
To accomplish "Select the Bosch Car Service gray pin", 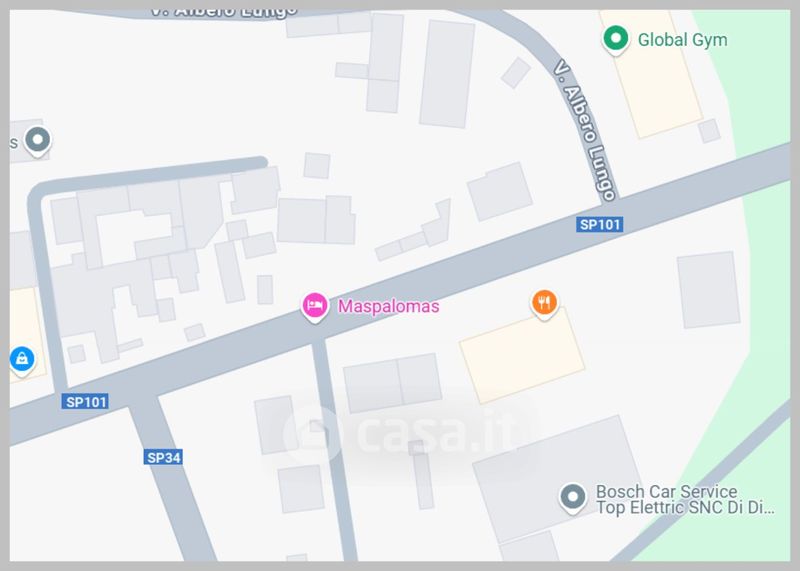I will (572, 499).
